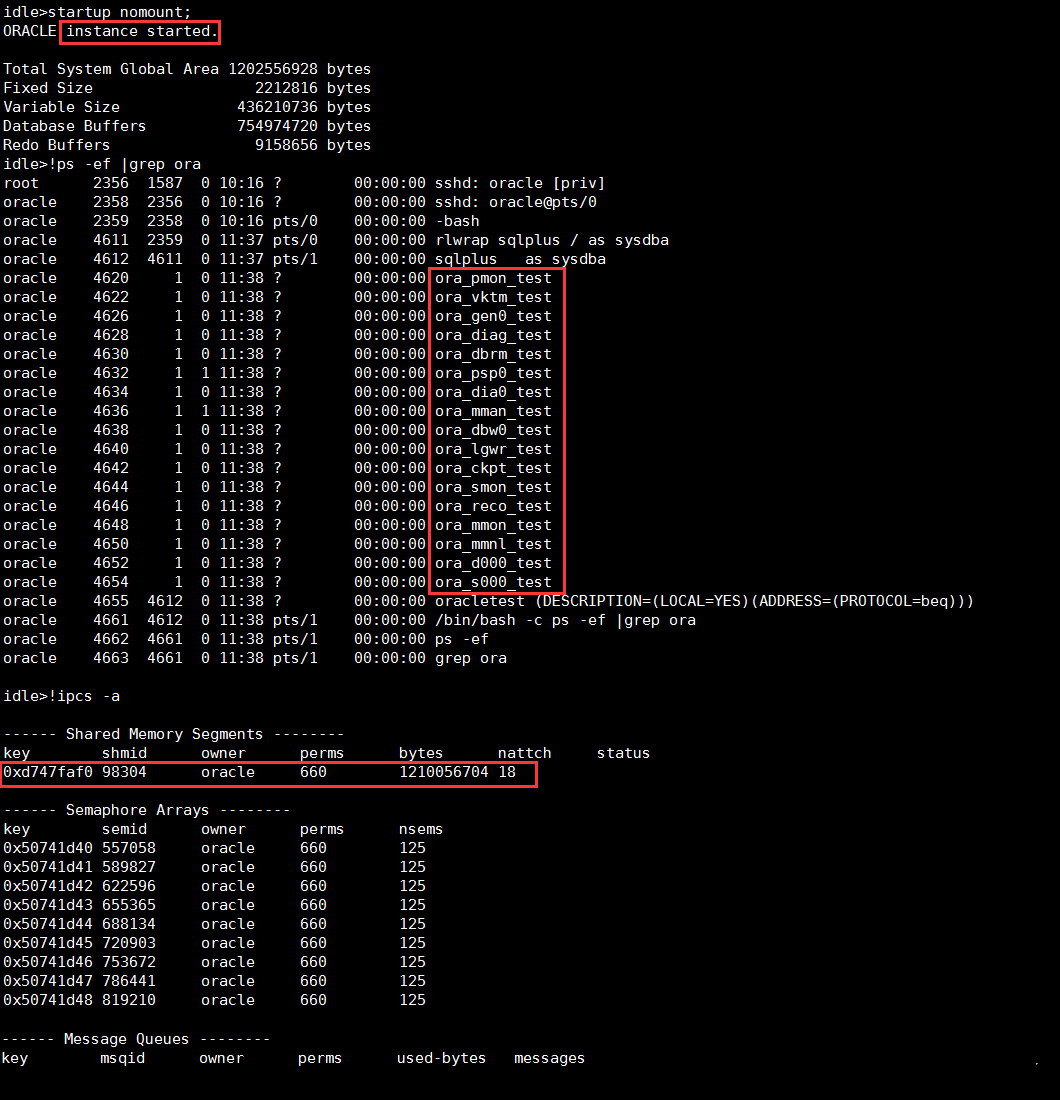
Task: Click Total System Global Area value 1202556928
Action: (x=273, y=69)
